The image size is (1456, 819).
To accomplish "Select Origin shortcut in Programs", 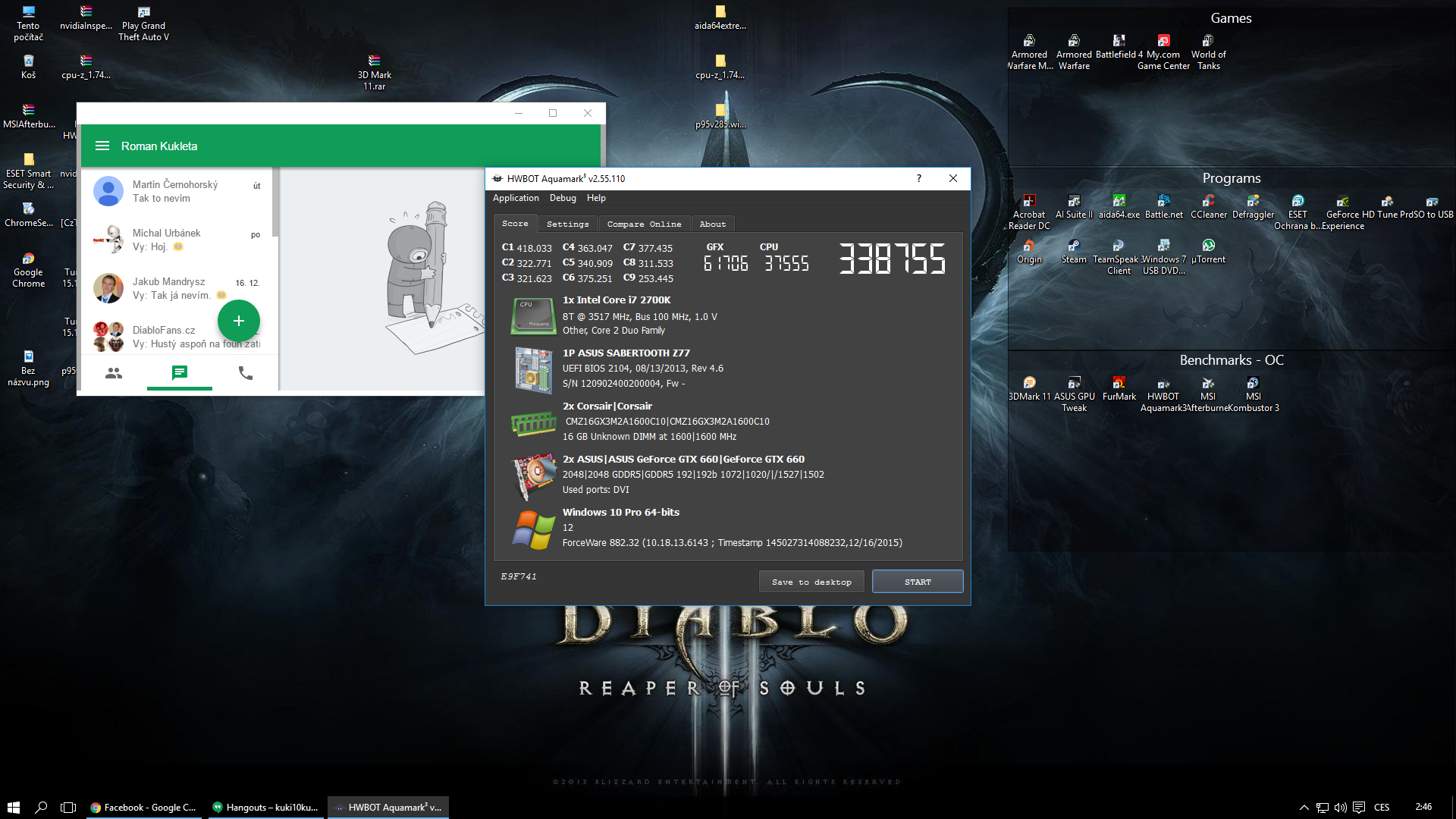I will 1029,251.
